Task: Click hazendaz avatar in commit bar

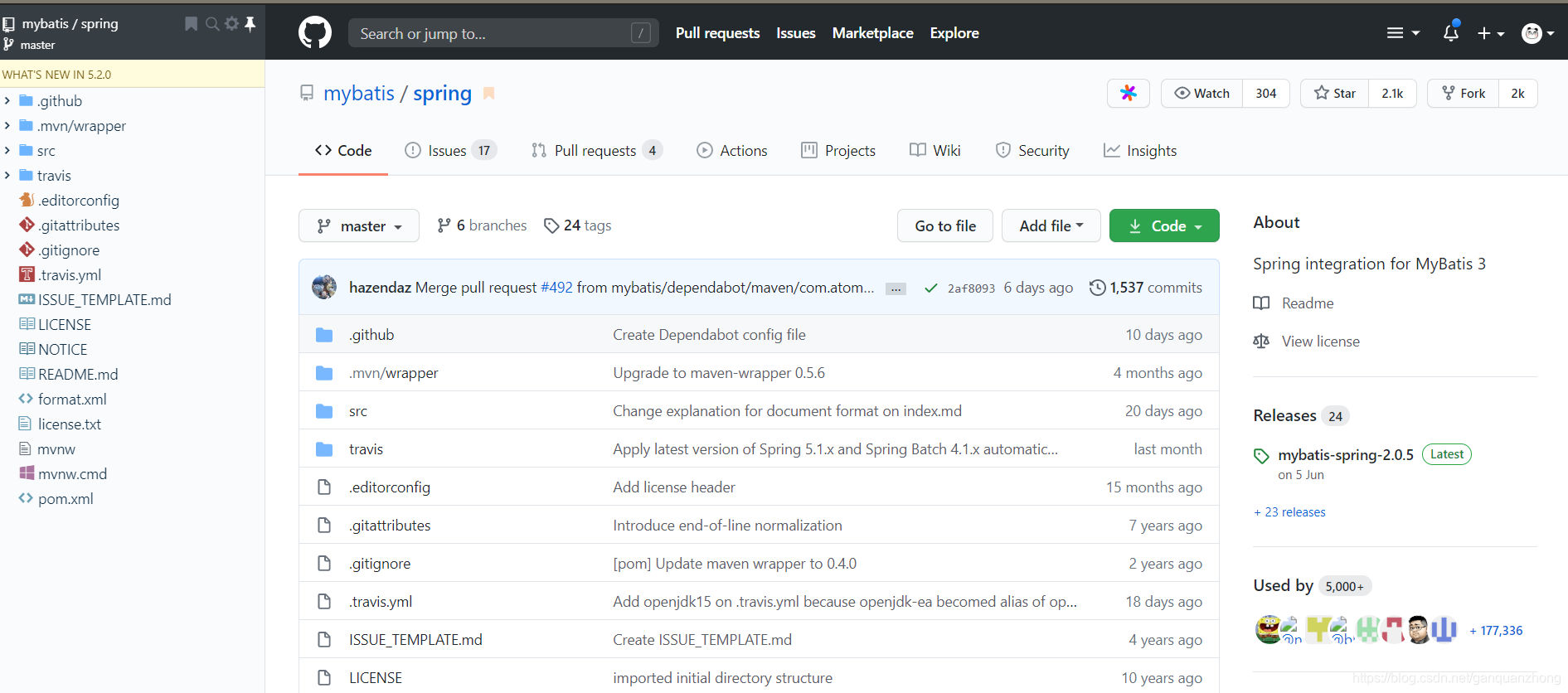Action: [324, 287]
